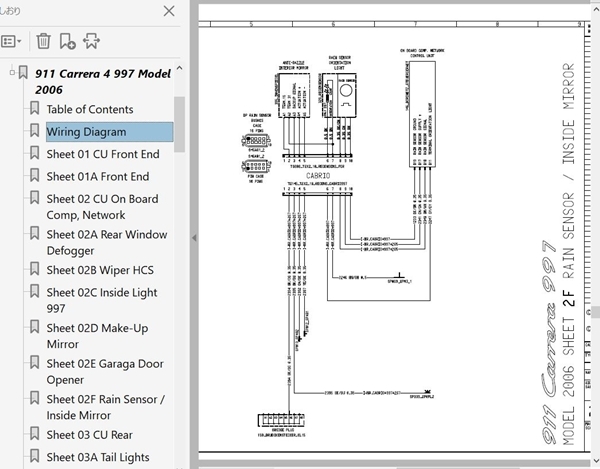Screen dimensions: 600x469
Task: Collapse the navigation pane with the left arrow
Action: (194, 238)
